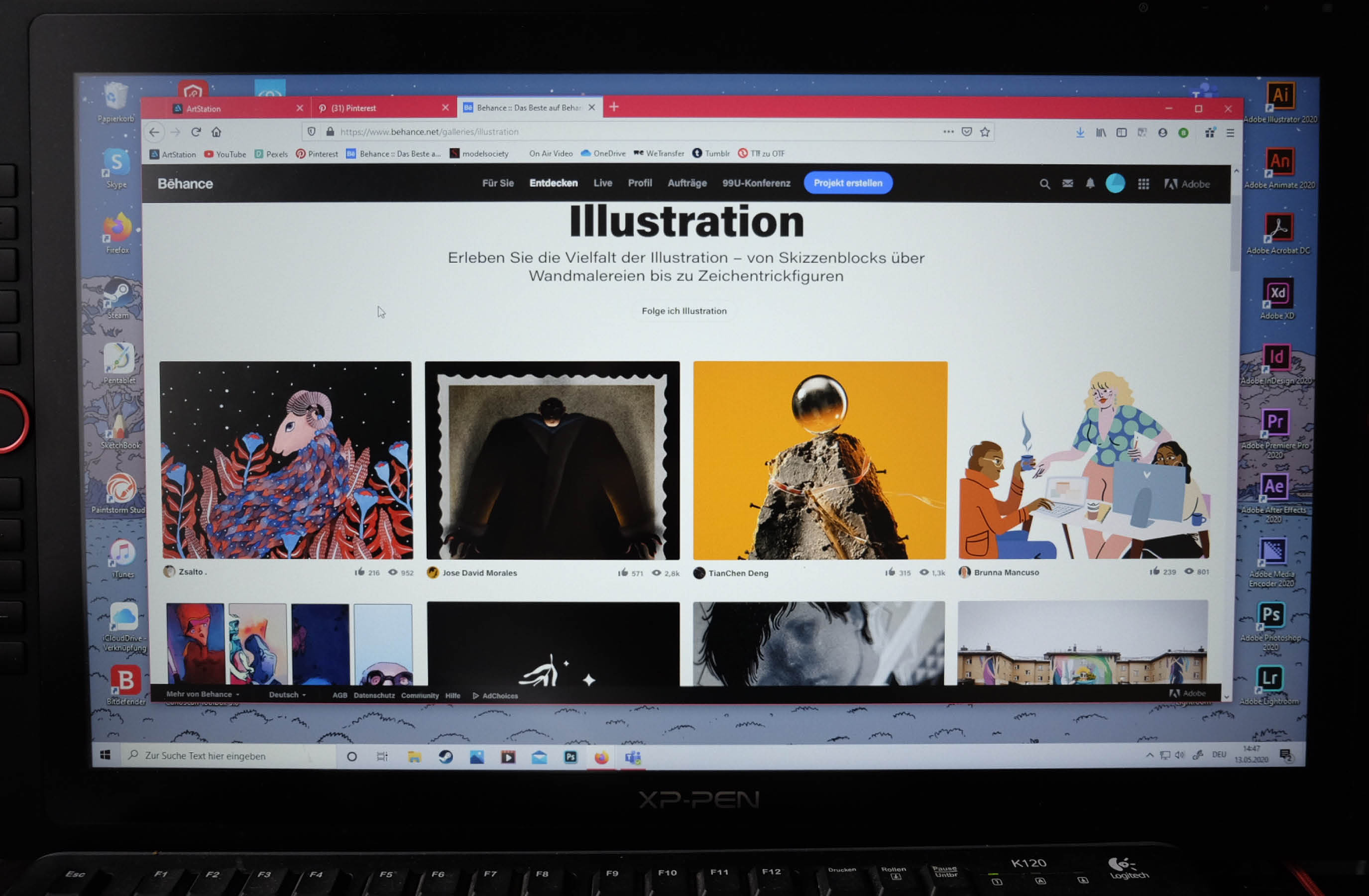The height and width of the screenshot is (896, 1369).
Task: Open Adobe InDesign 2020 desktop icon
Action: (x=1276, y=364)
